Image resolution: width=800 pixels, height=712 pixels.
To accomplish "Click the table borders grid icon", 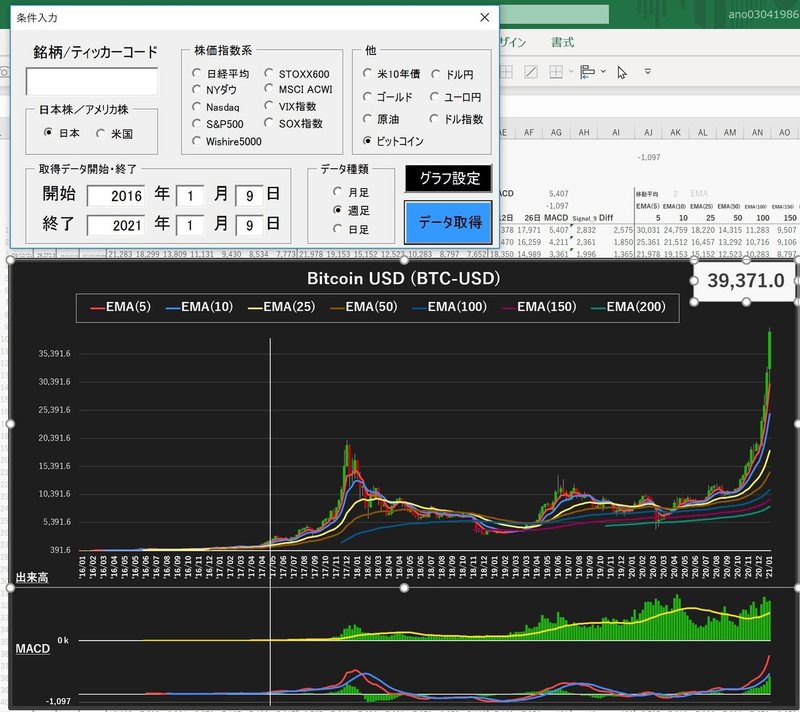I will (x=556, y=72).
